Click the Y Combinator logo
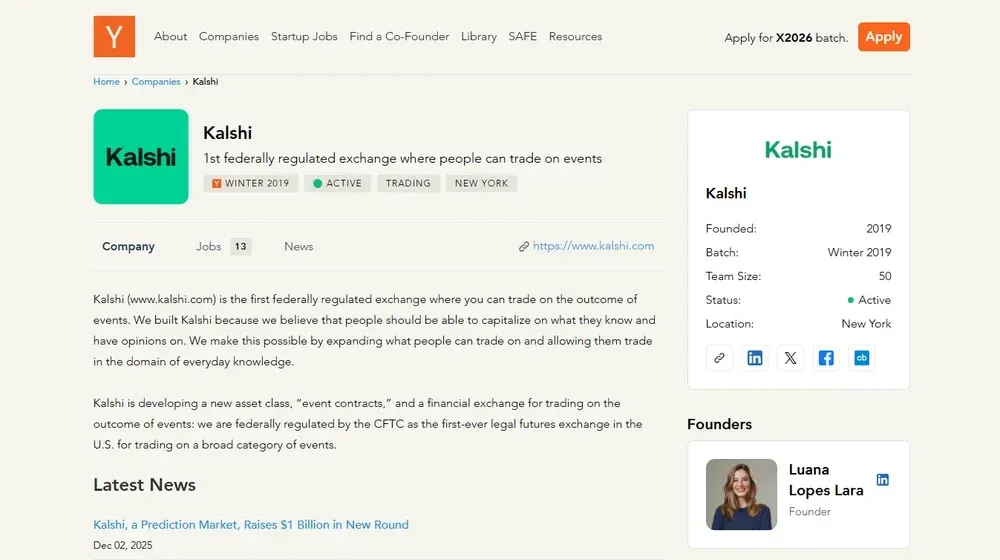 click(x=114, y=36)
